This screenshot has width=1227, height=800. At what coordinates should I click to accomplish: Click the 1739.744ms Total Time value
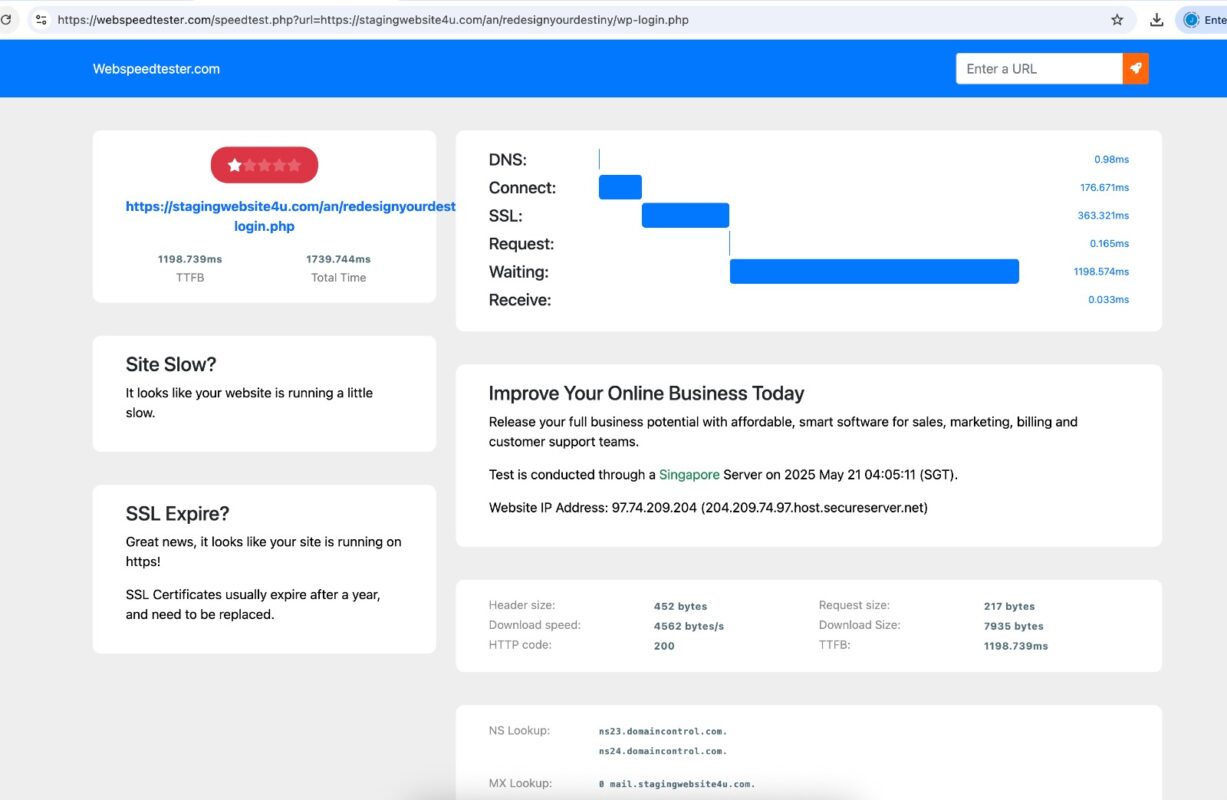pos(338,259)
